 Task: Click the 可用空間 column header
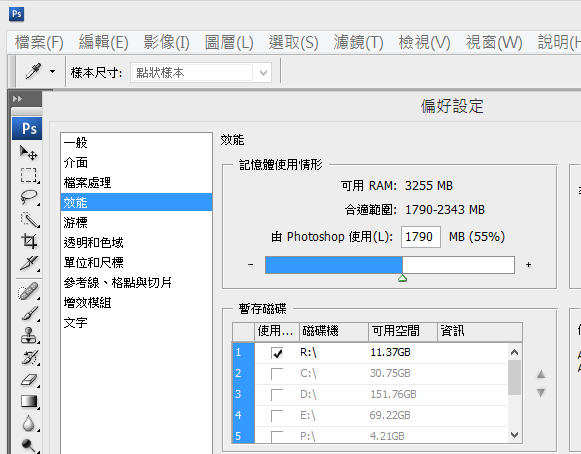403,331
